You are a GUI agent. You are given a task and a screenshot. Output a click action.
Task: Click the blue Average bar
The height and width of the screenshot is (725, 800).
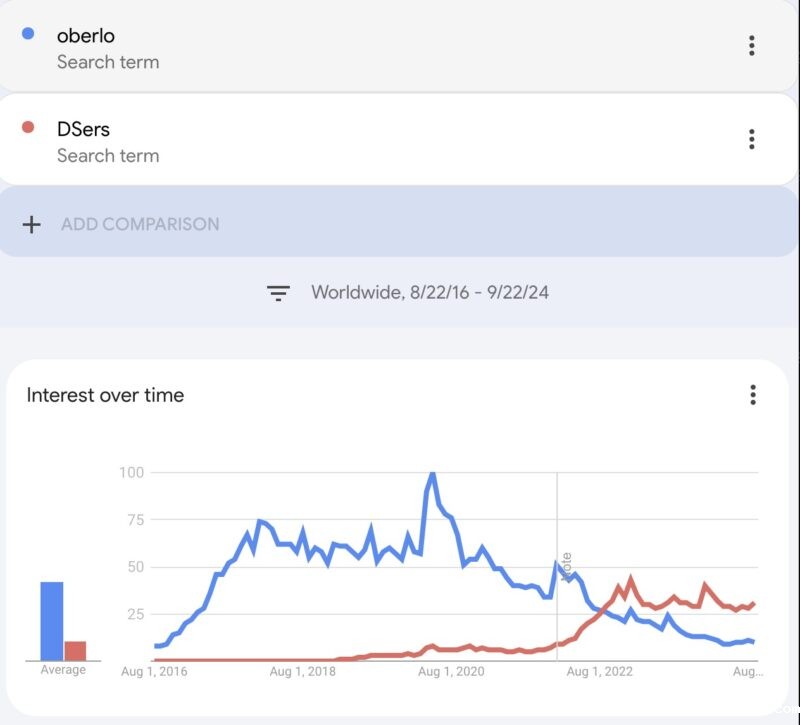click(x=52, y=621)
